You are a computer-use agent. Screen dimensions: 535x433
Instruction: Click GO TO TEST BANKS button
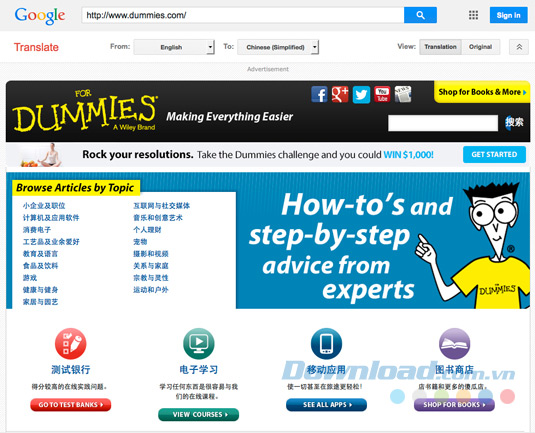click(x=71, y=405)
